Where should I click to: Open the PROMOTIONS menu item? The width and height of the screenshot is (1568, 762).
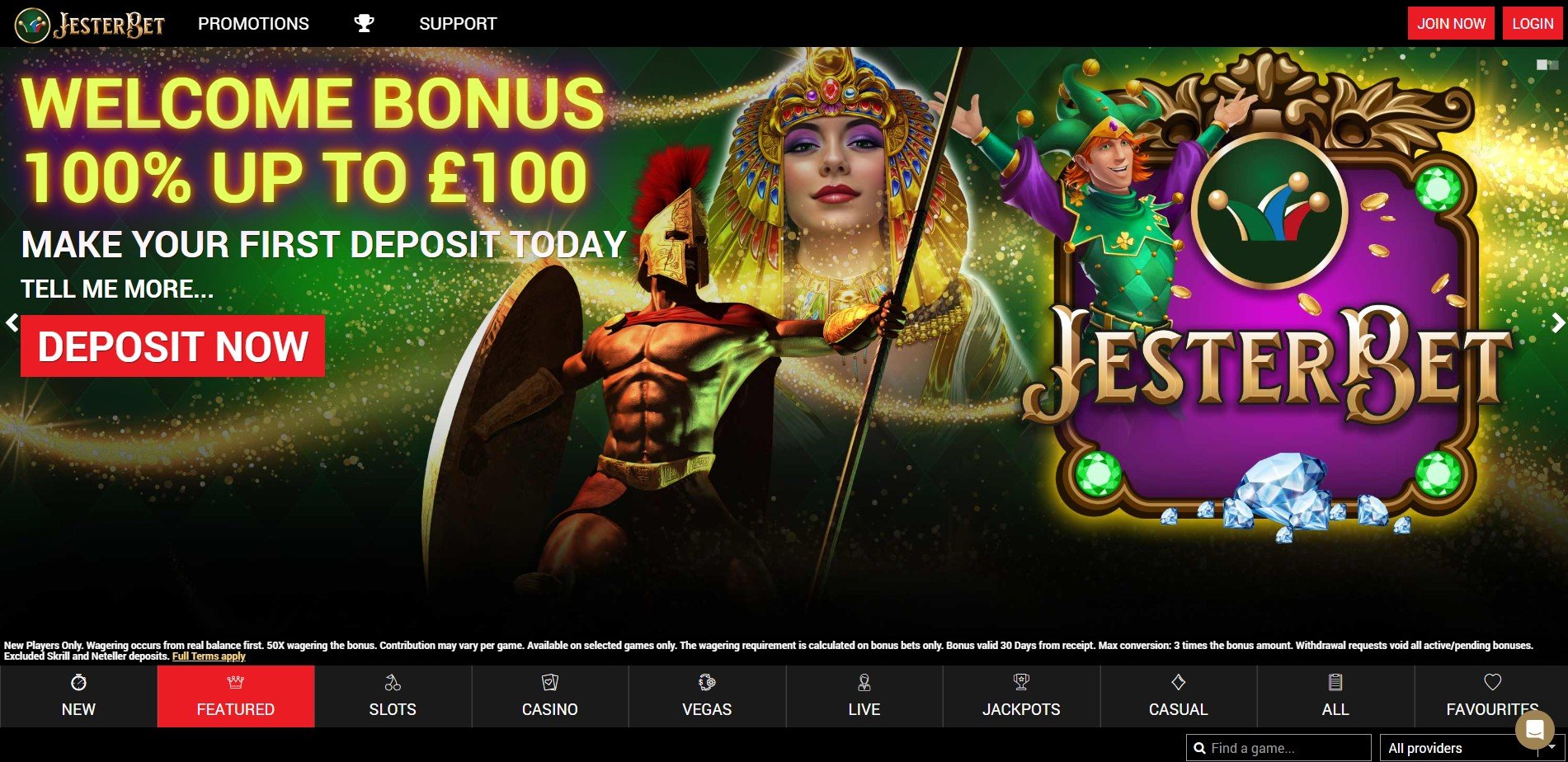[x=253, y=24]
